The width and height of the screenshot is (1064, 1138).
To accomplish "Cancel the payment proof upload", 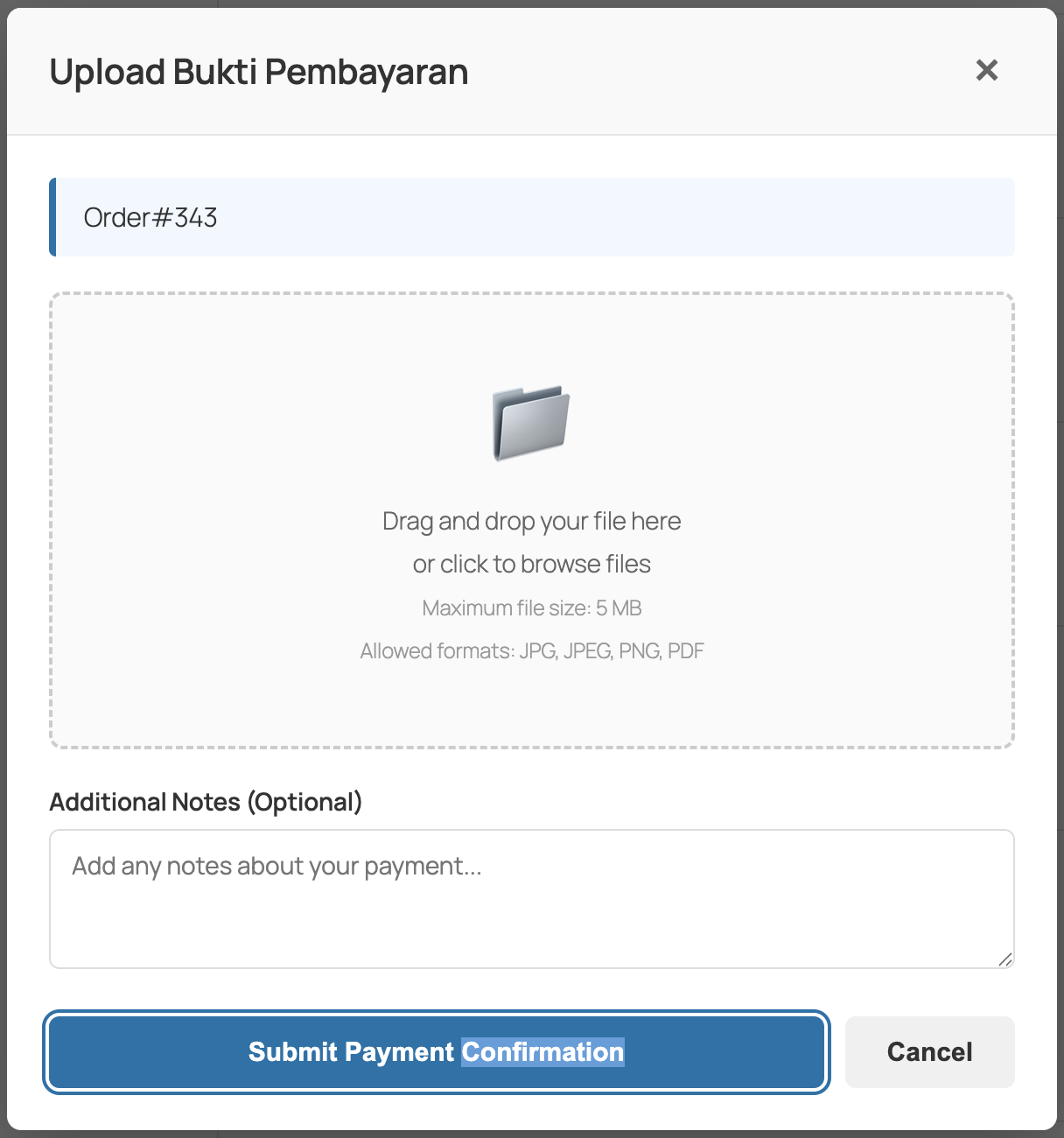I will (929, 1051).
